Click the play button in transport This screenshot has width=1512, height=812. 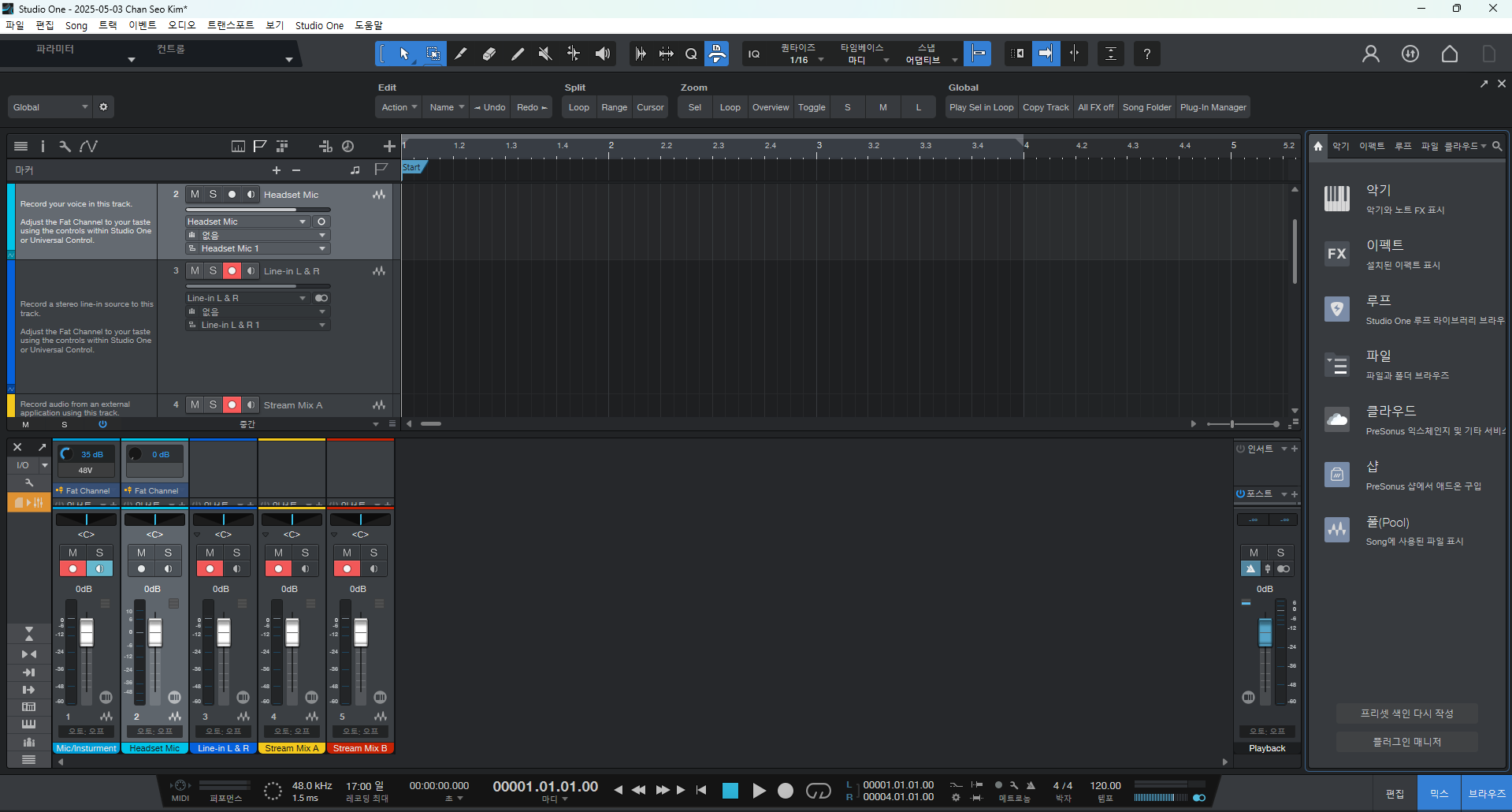pos(759,791)
